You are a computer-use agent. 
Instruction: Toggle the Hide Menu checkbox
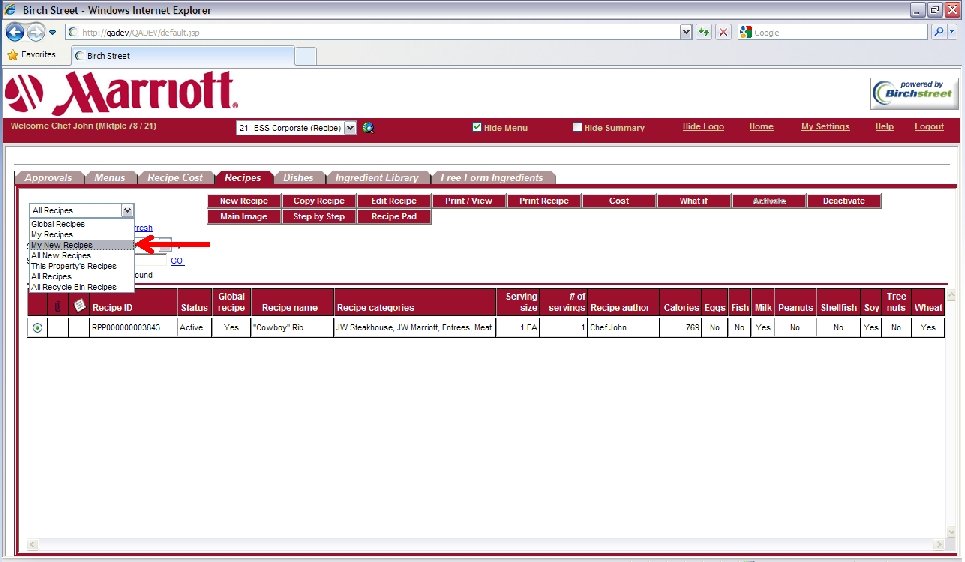point(476,127)
